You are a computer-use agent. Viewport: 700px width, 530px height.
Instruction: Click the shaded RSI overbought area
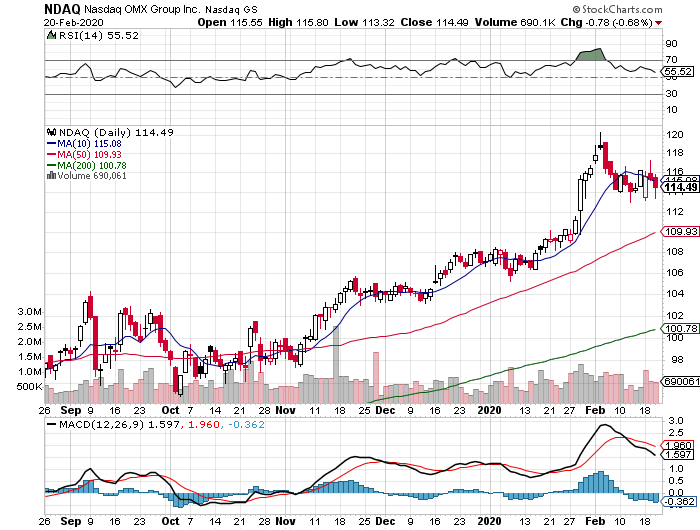[x=592, y=54]
